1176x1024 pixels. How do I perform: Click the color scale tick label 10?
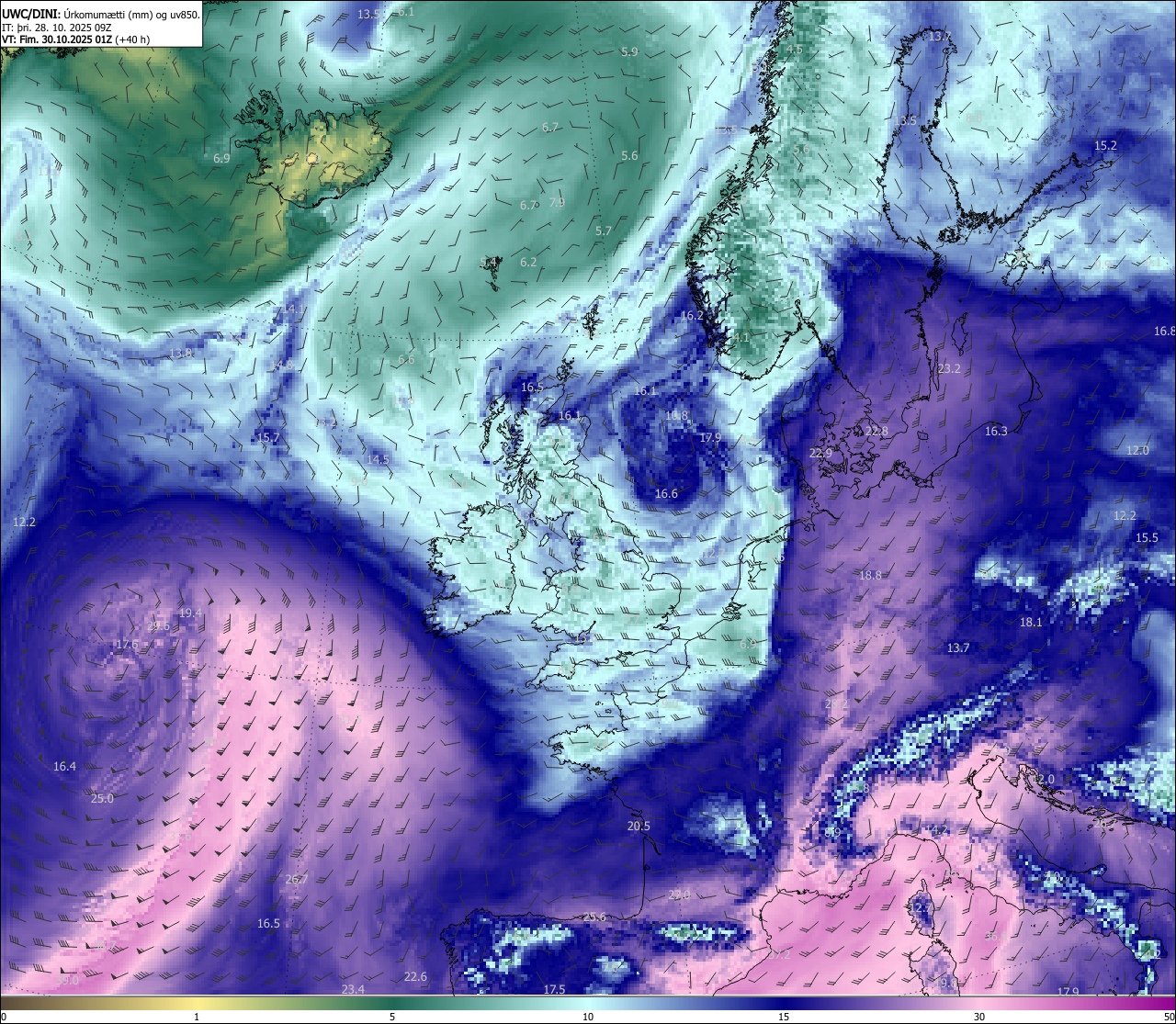point(588,1017)
